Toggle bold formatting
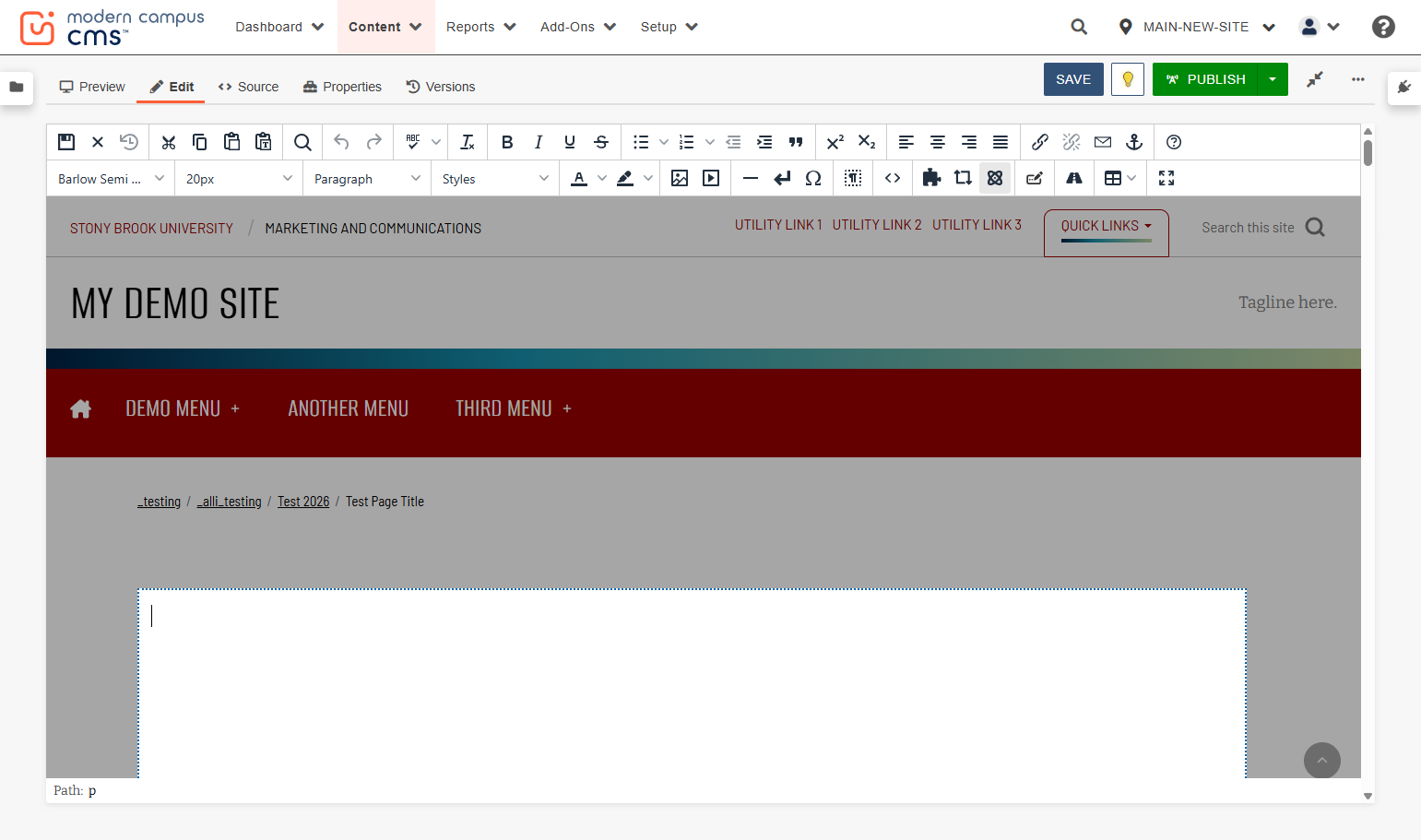1421x840 pixels. (507, 142)
